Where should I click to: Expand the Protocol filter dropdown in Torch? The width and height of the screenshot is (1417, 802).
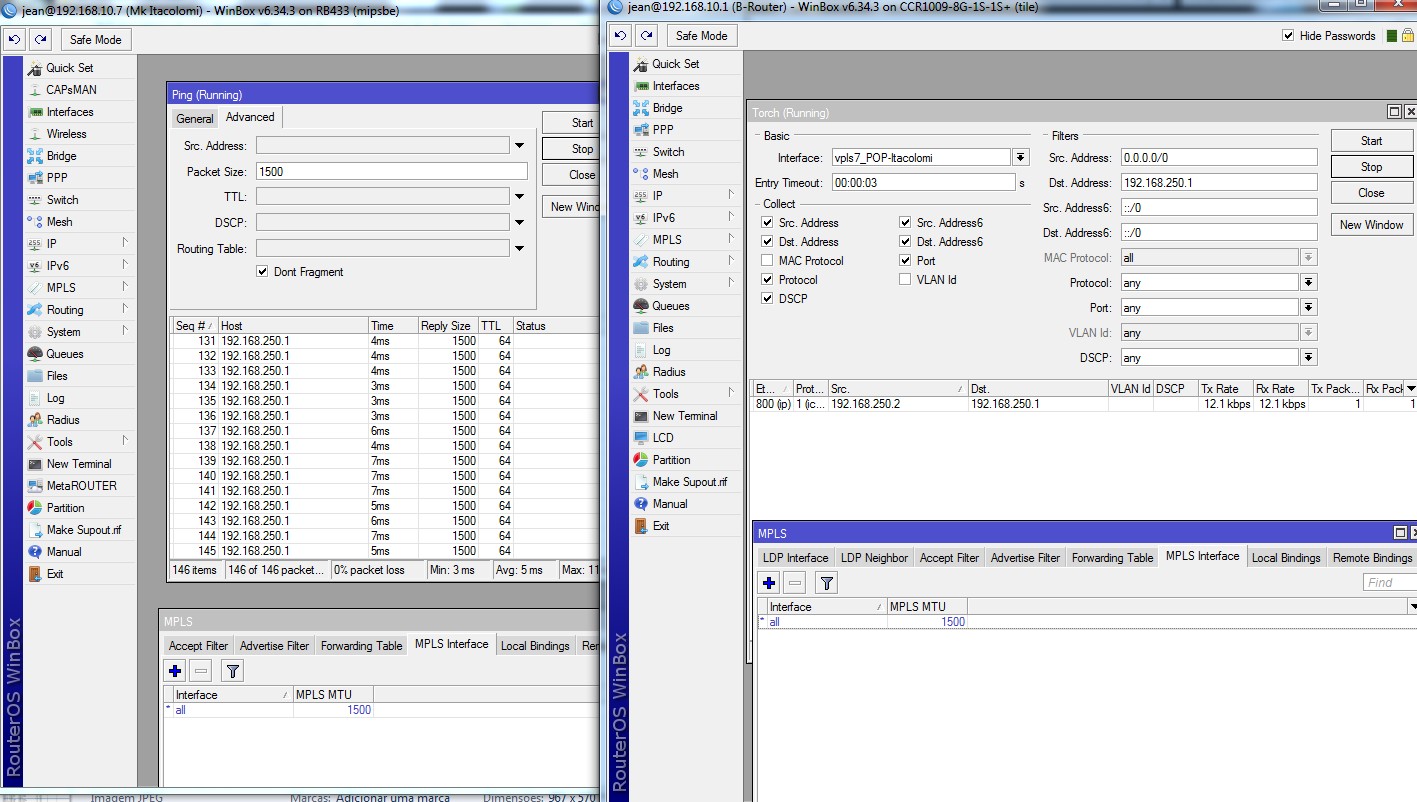click(1308, 283)
